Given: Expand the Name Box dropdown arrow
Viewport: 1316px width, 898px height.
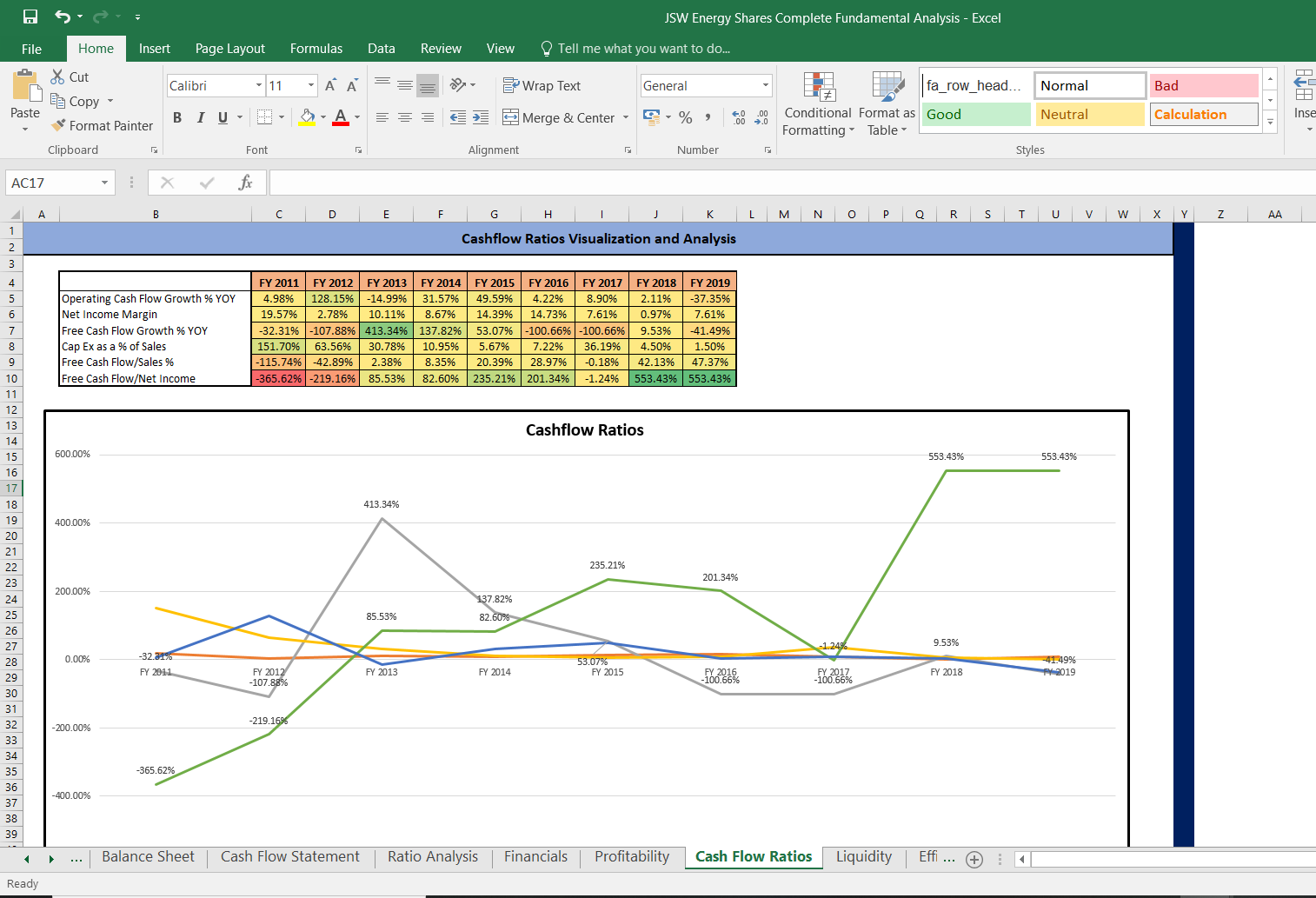Looking at the screenshot, I should [x=104, y=183].
